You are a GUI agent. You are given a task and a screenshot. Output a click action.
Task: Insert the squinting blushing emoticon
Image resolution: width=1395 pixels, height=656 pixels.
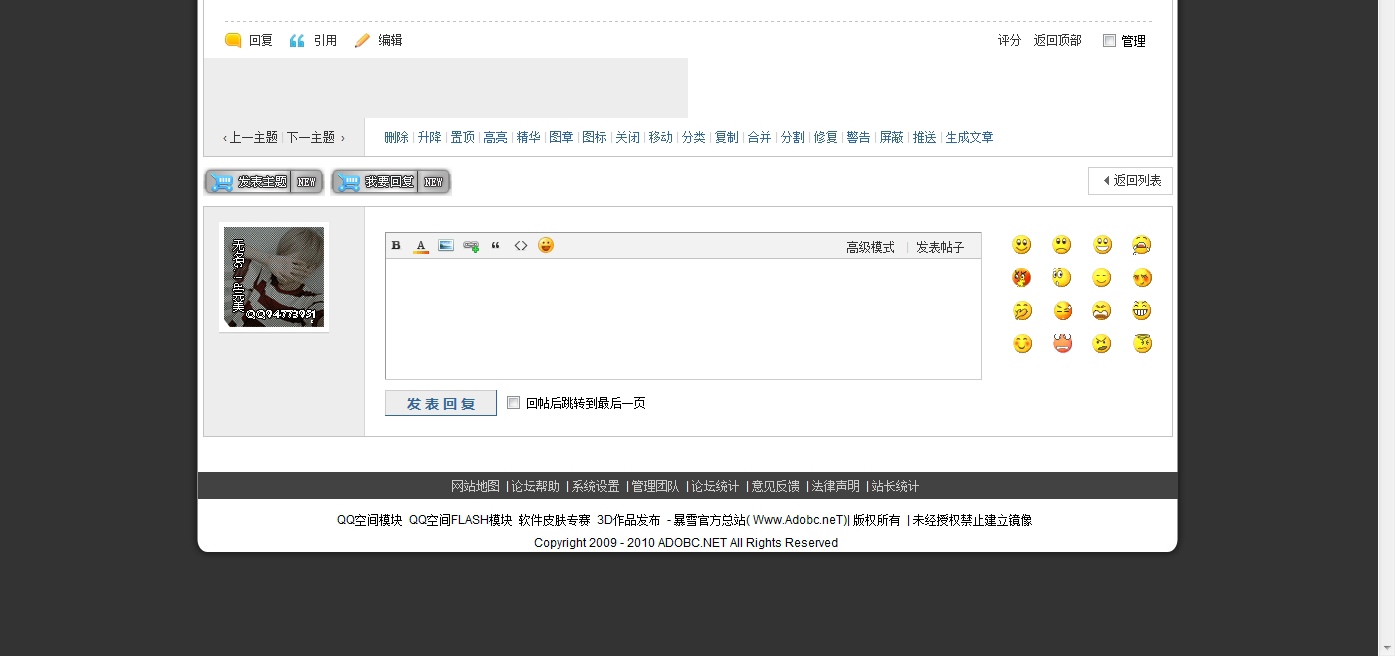pyautogui.click(x=1142, y=278)
